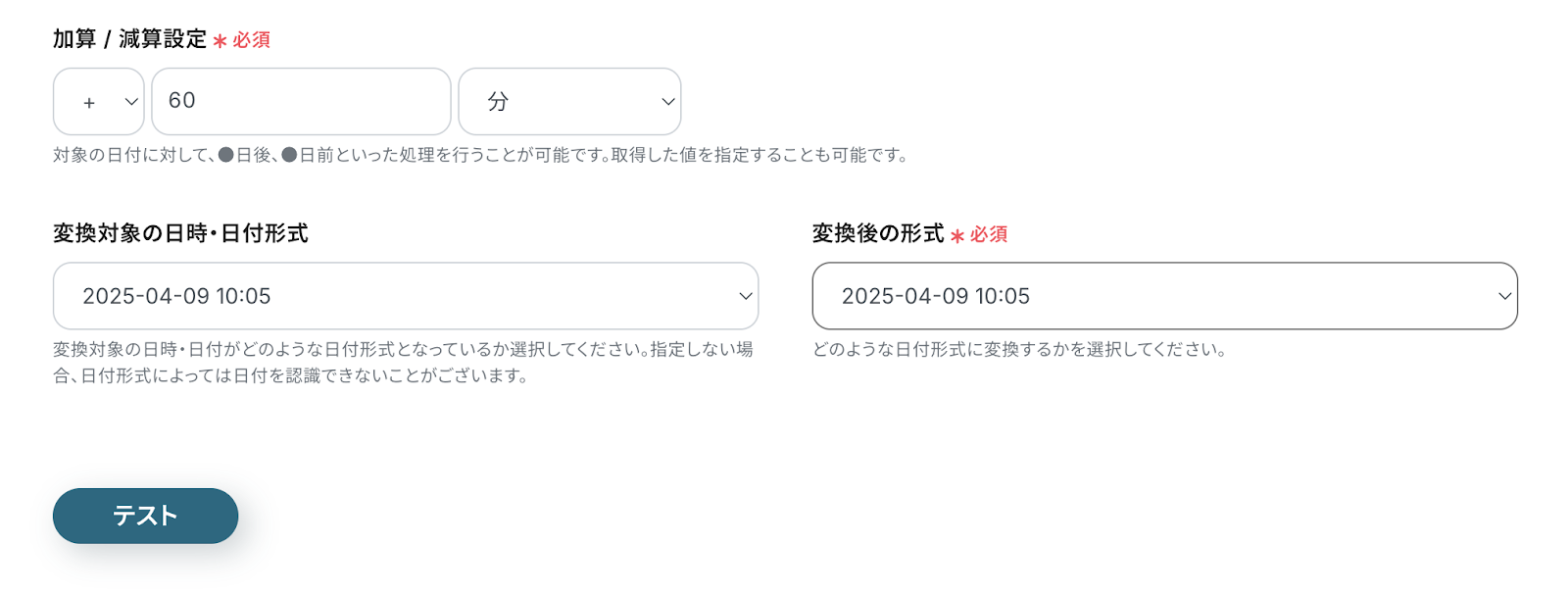1568x595 pixels.
Task: Click the 2025-04-09 10:05 value under 変換後の形式
Action: (x=936, y=296)
